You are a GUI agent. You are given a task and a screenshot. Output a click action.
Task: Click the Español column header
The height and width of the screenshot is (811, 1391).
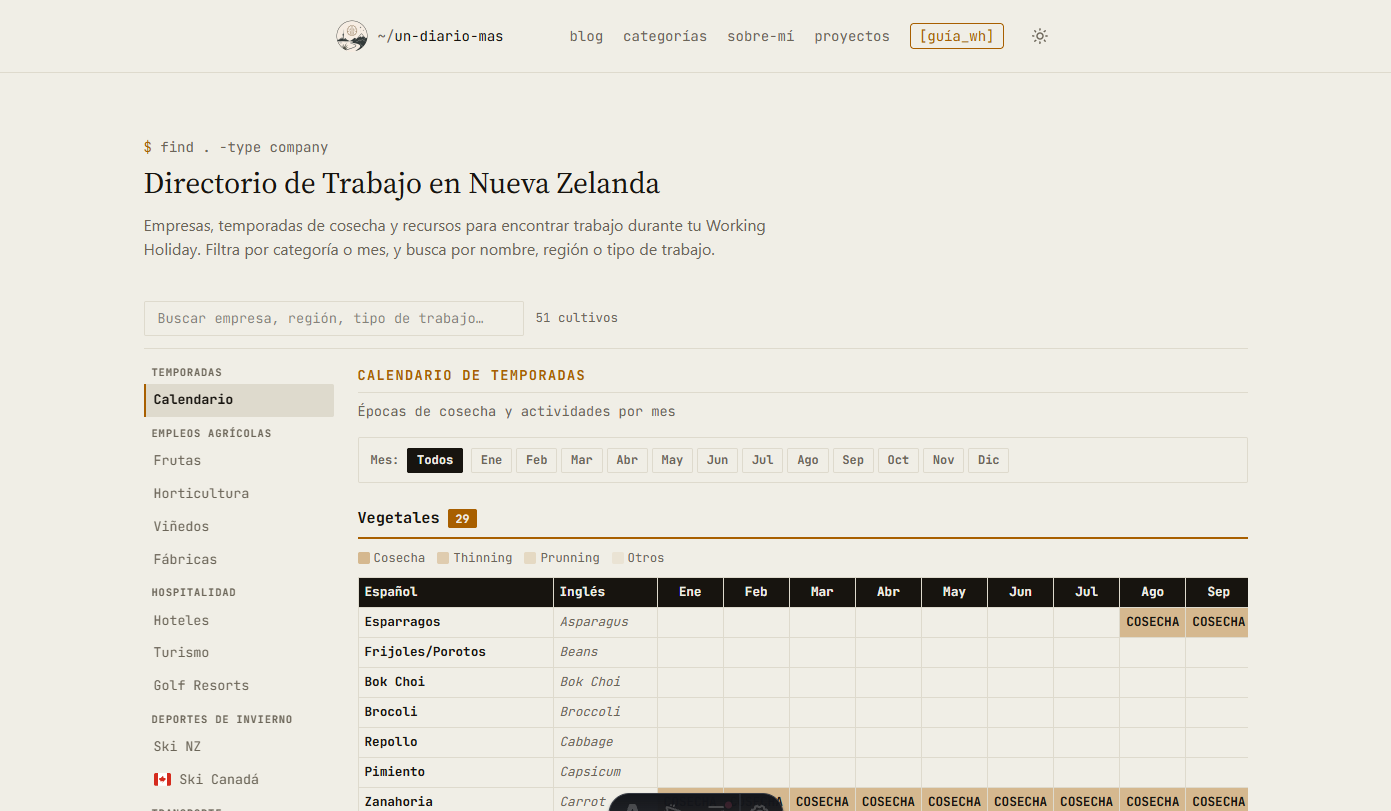pyautogui.click(x=456, y=592)
